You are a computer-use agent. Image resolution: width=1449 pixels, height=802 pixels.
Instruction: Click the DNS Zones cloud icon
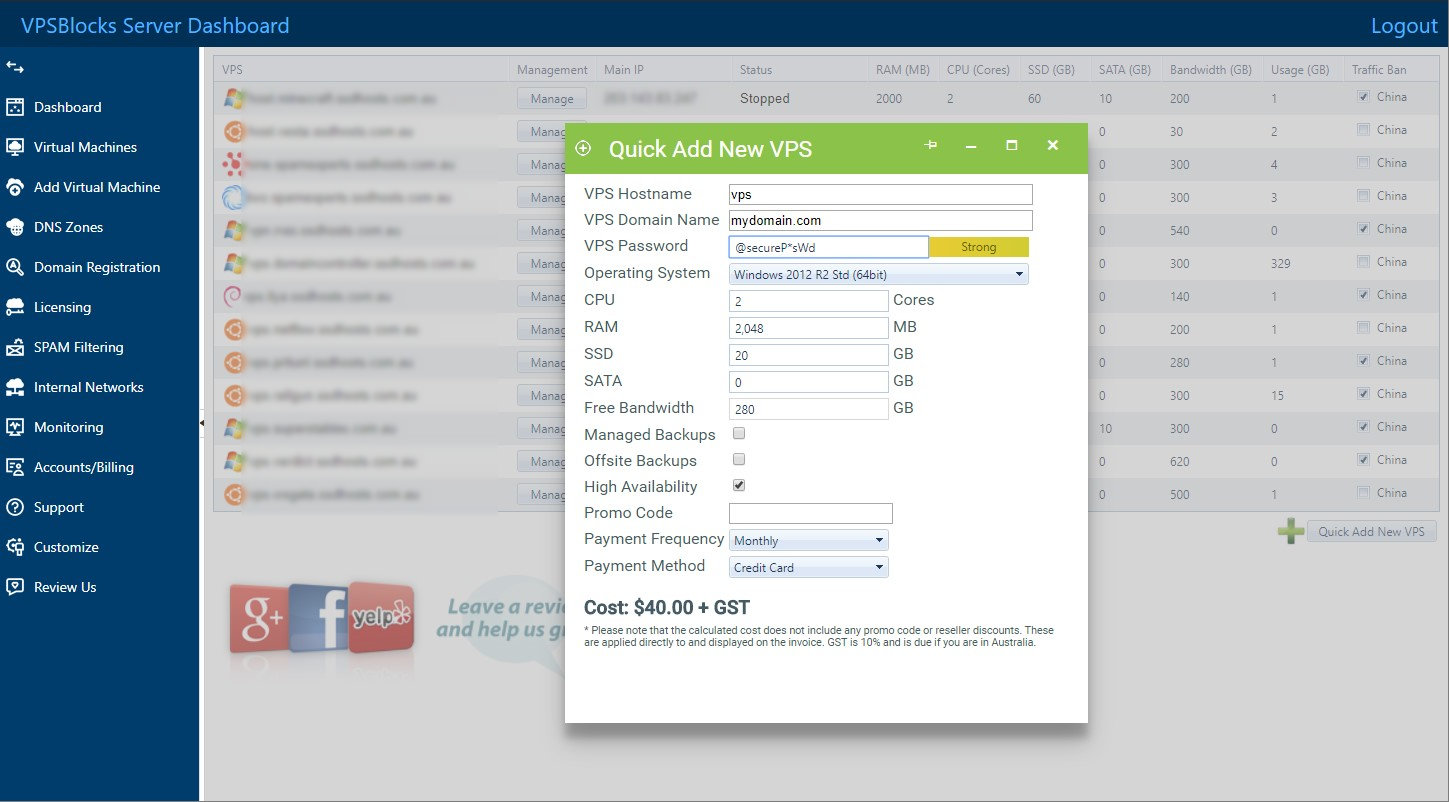coord(15,227)
